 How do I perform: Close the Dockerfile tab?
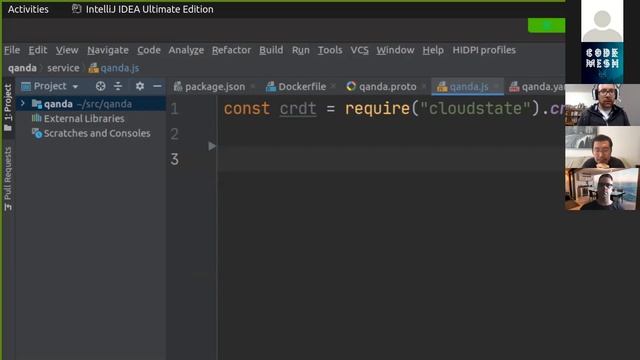click(333, 87)
